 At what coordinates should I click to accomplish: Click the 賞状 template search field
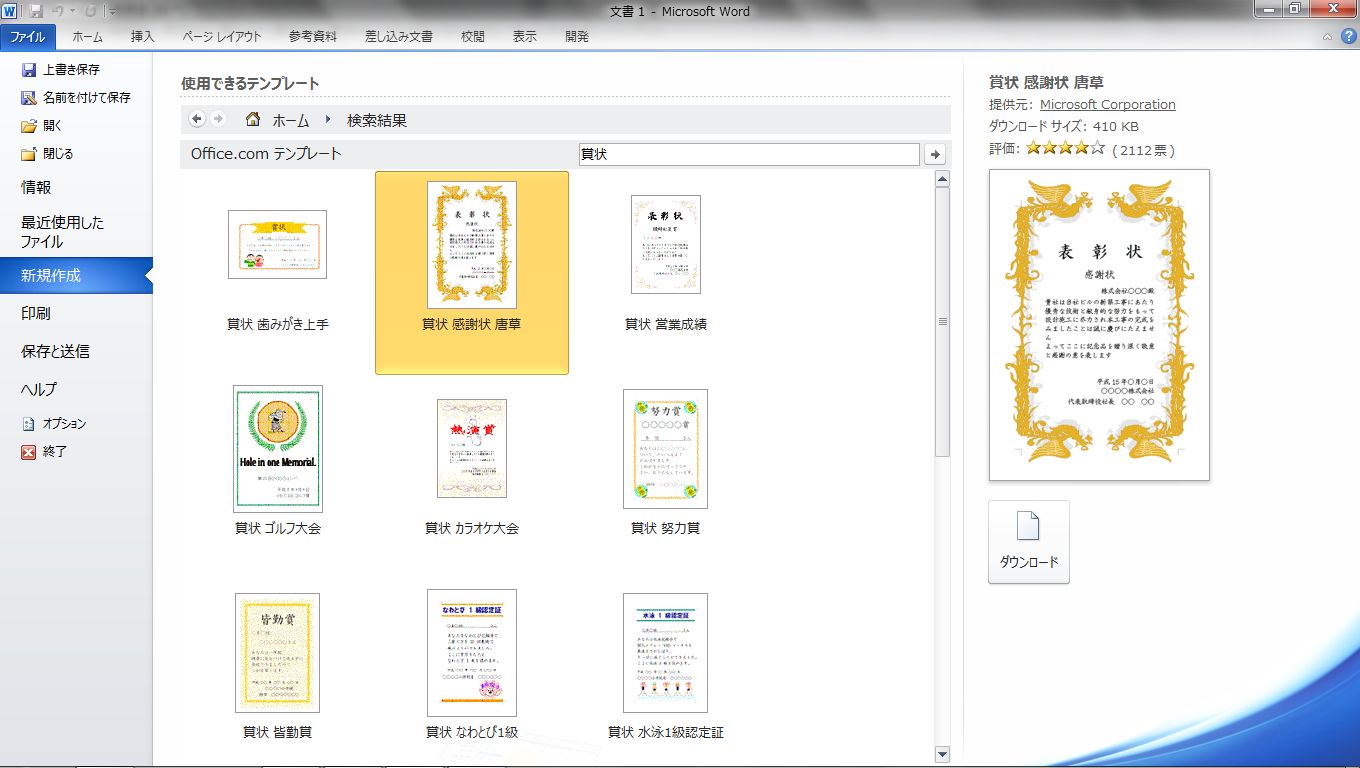[748, 154]
